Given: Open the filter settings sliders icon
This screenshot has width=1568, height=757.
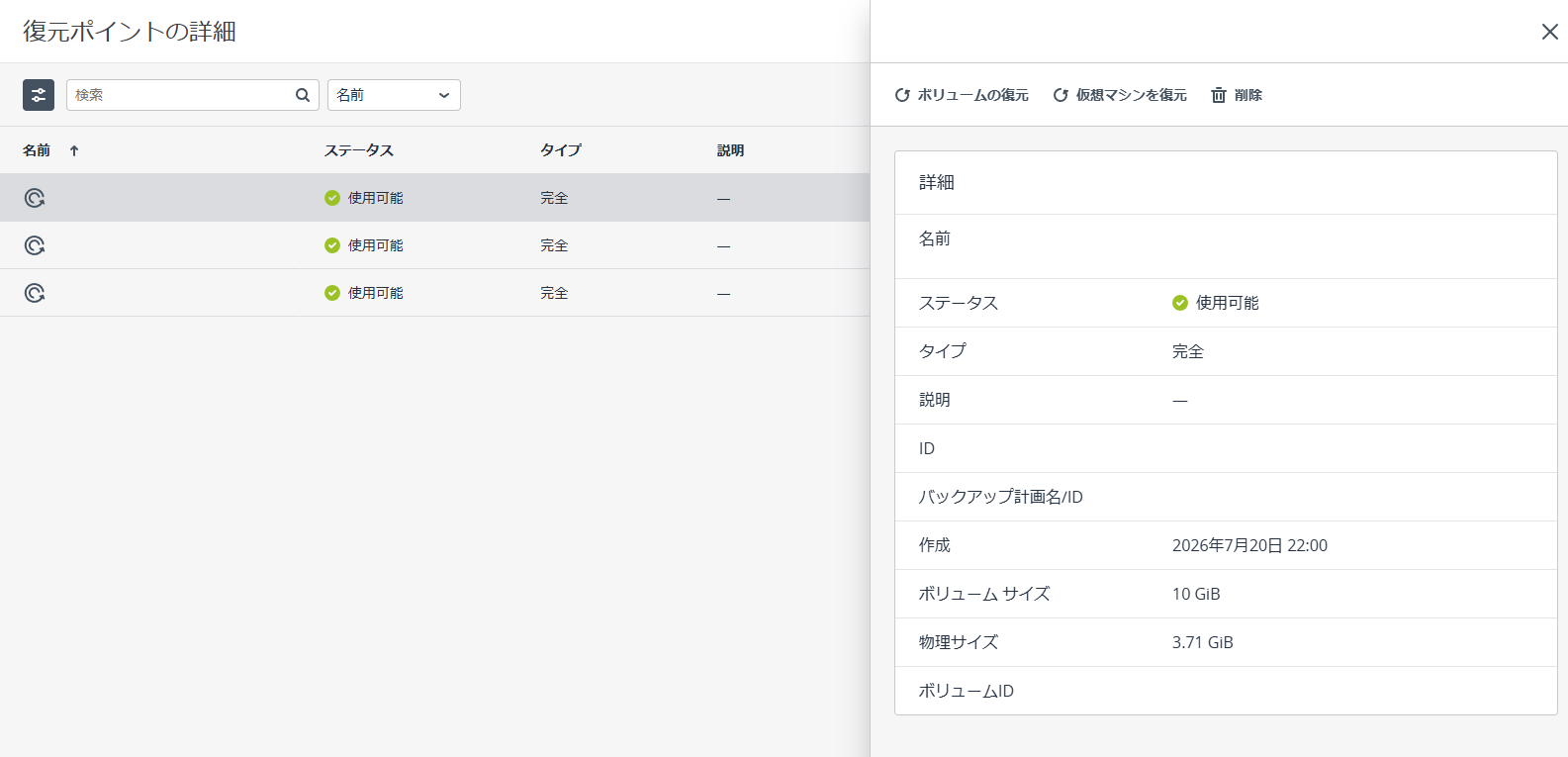Looking at the screenshot, I should click(x=39, y=95).
